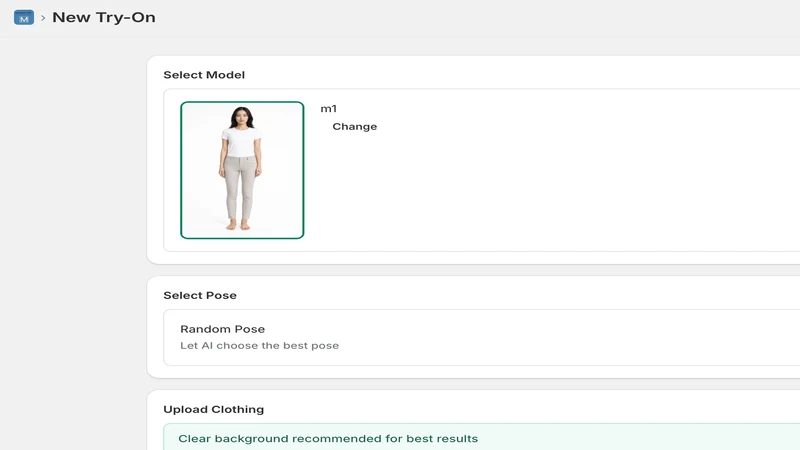Click the 'Select Model' heading
800x450 pixels.
click(x=204, y=75)
